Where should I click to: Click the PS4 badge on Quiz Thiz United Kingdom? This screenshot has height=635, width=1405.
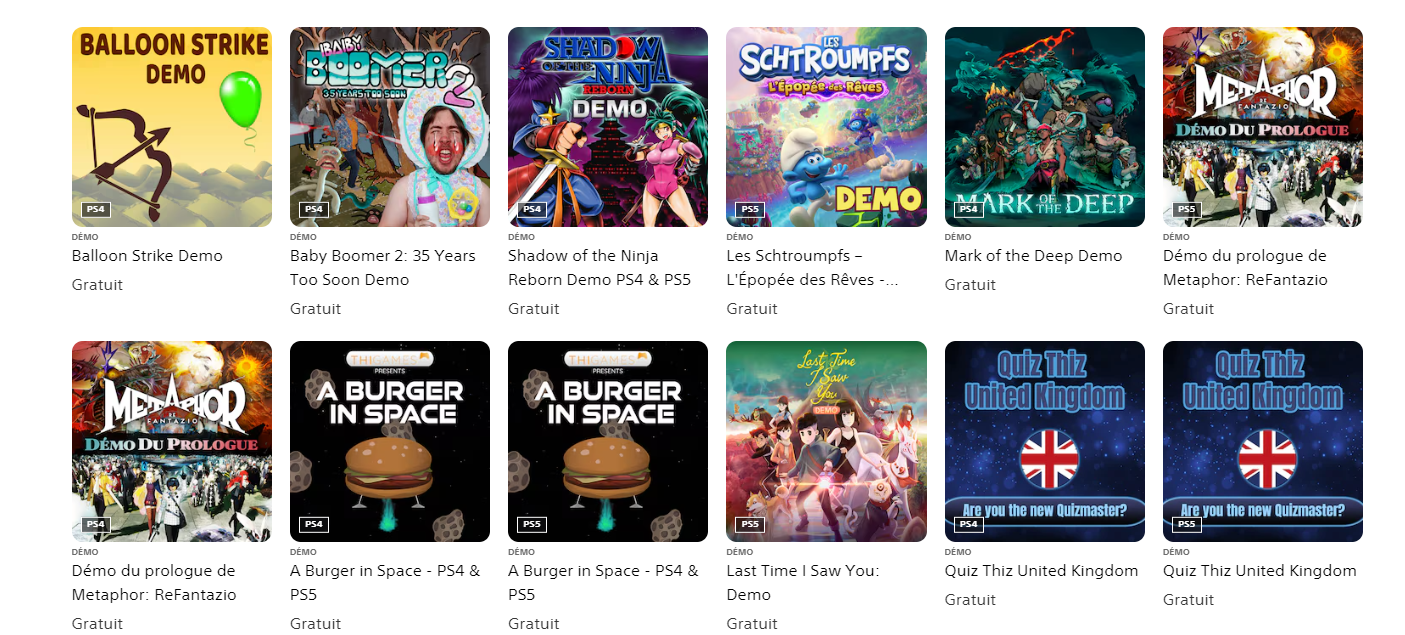(967, 523)
